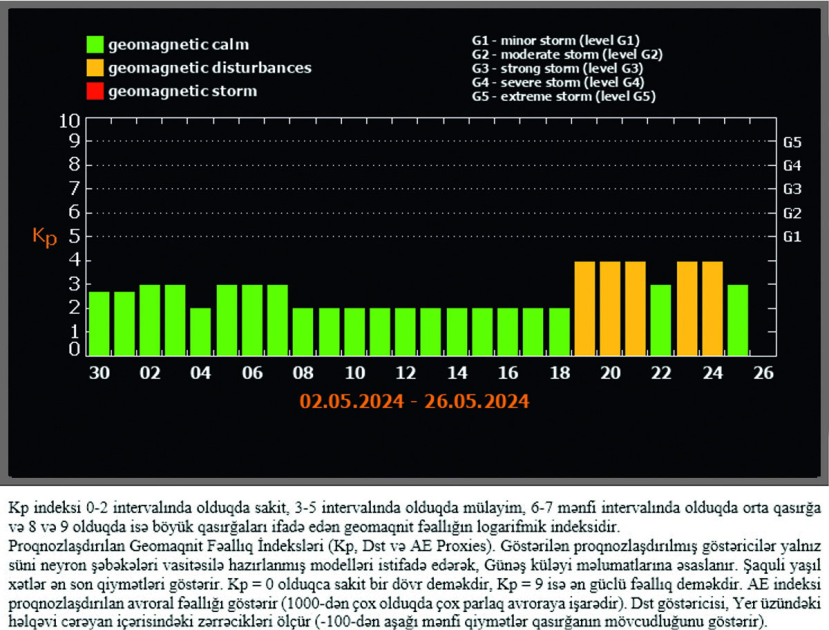
Task: Click the green bar above date 08
Action: tap(303, 332)
